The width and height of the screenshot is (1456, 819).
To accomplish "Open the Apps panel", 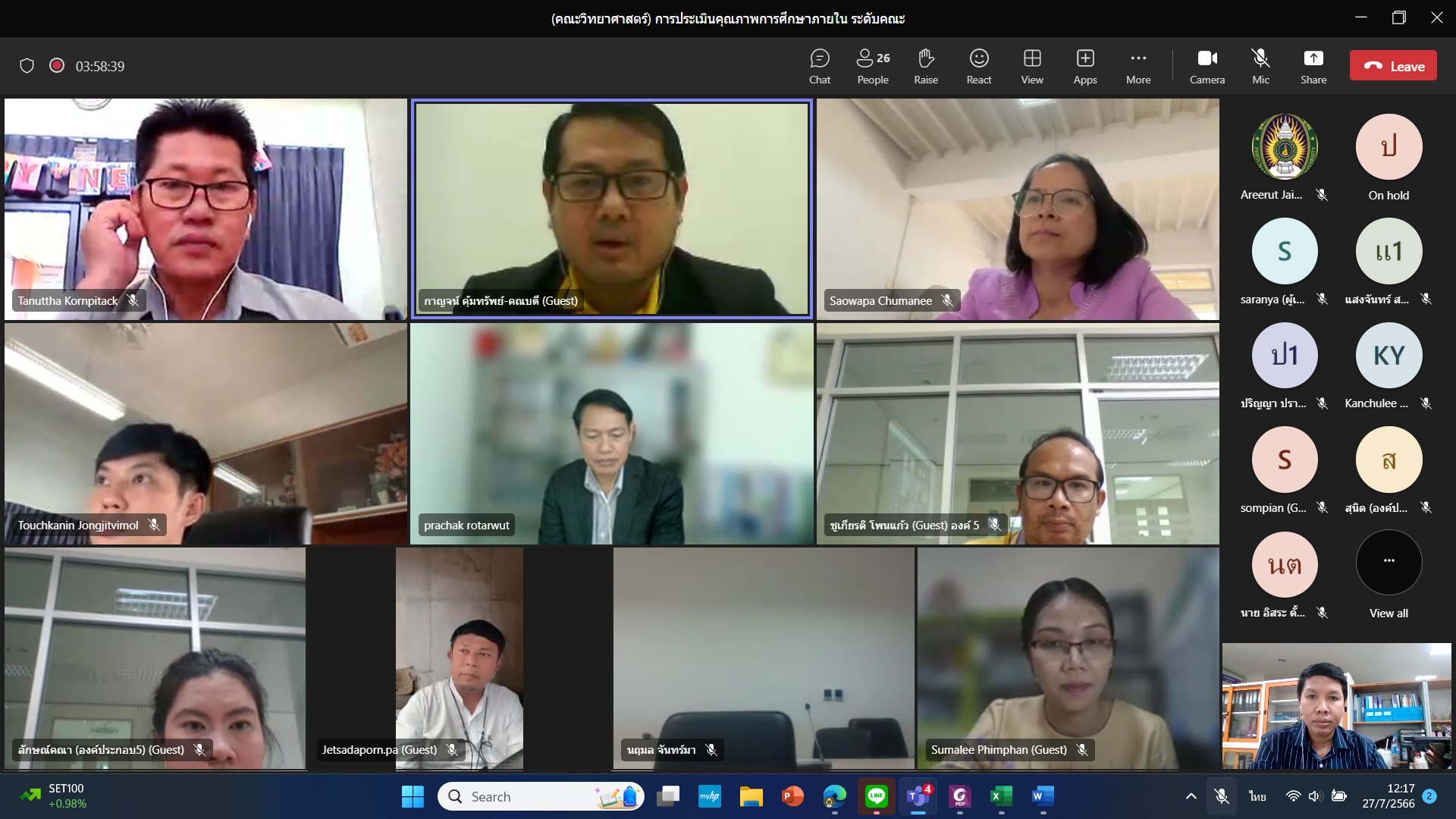I will (1084, 66).
